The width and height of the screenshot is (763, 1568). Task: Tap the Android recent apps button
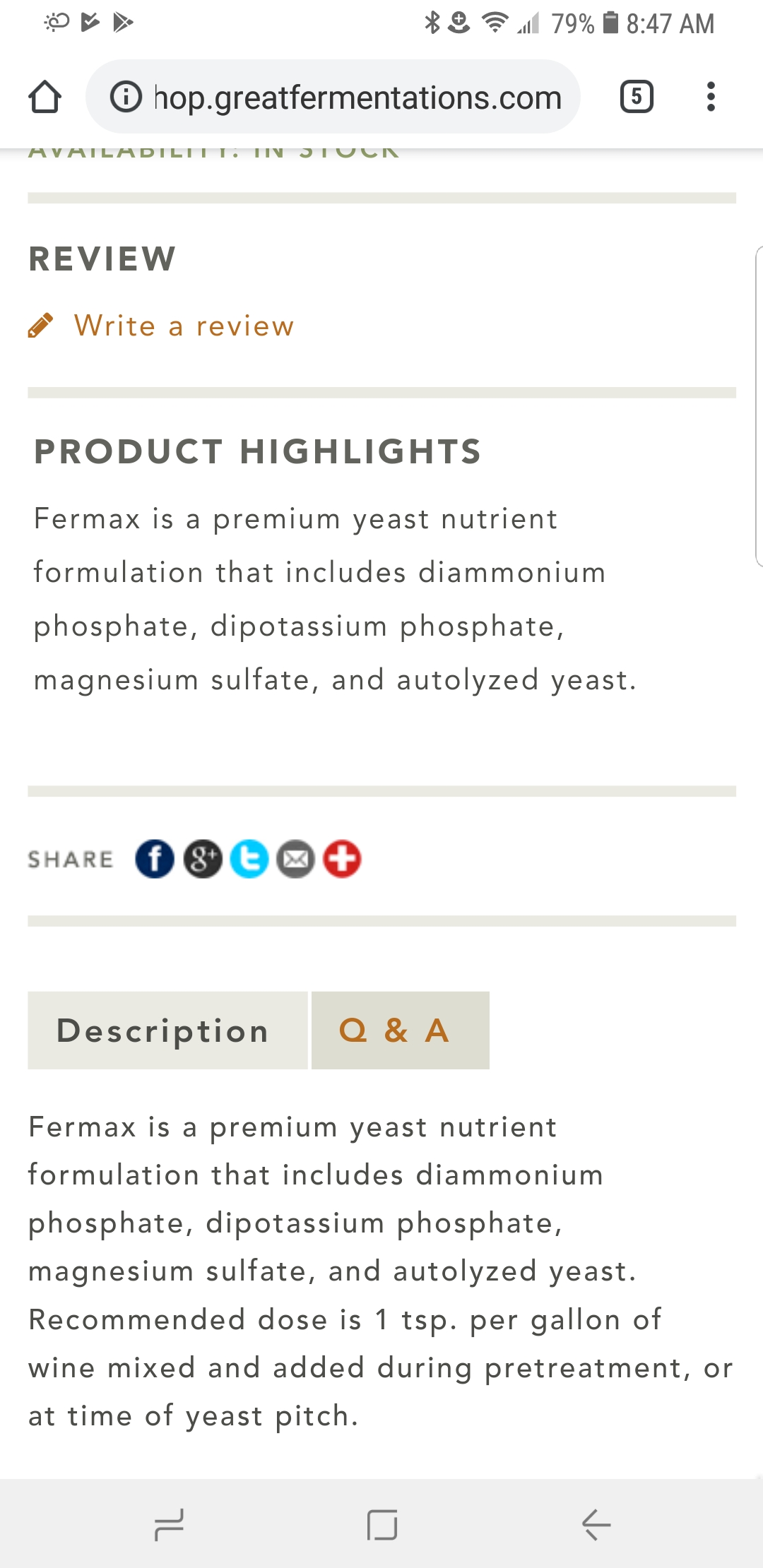[169, 1525]
